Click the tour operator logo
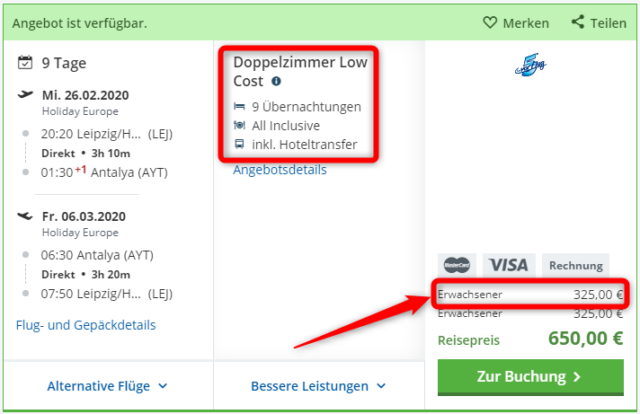The image size is (640, 414). pos(530,65)
